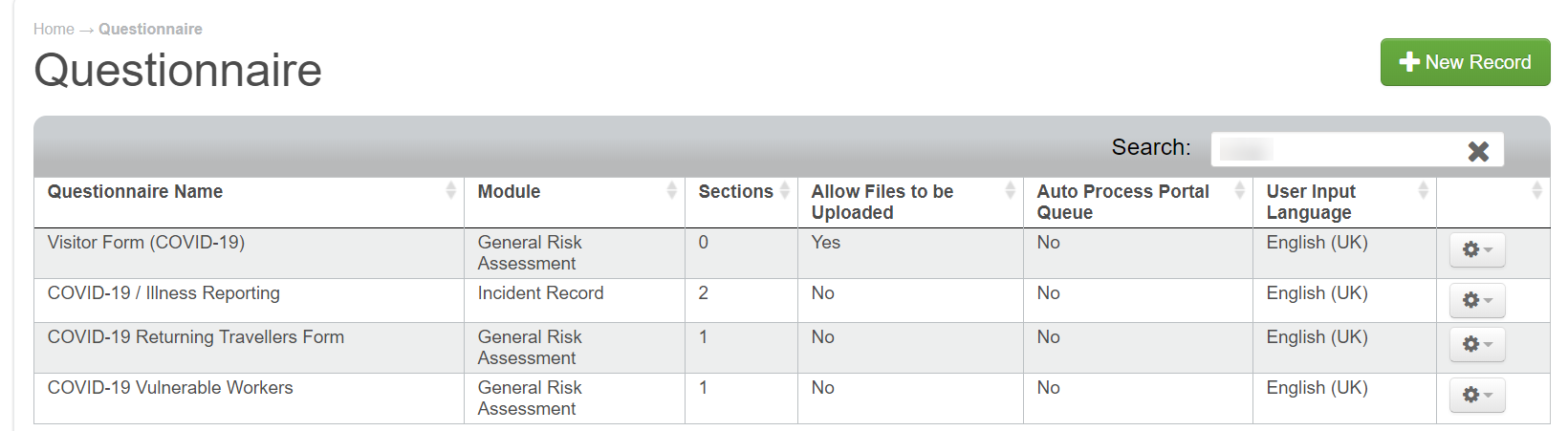Viewport: 1568px width, 431px height.
Task: Click the Module column header text
Action: click(x=509, y=192)
